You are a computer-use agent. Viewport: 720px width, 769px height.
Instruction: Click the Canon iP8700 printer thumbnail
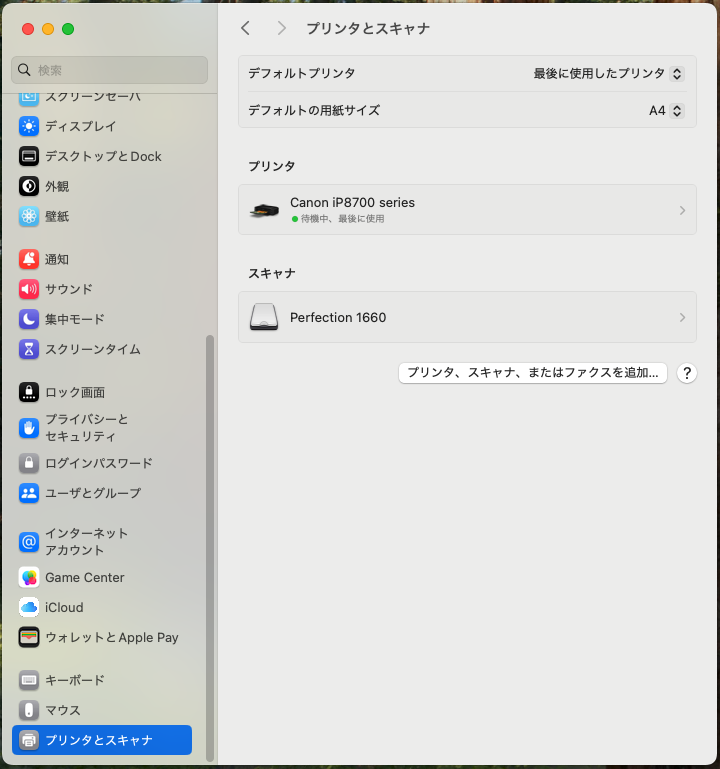pos(264,210)
